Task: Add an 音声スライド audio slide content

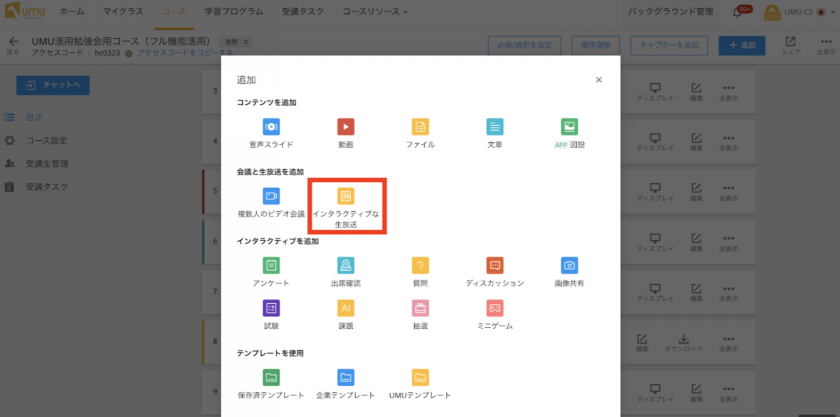Action: [x=271, y=126]
